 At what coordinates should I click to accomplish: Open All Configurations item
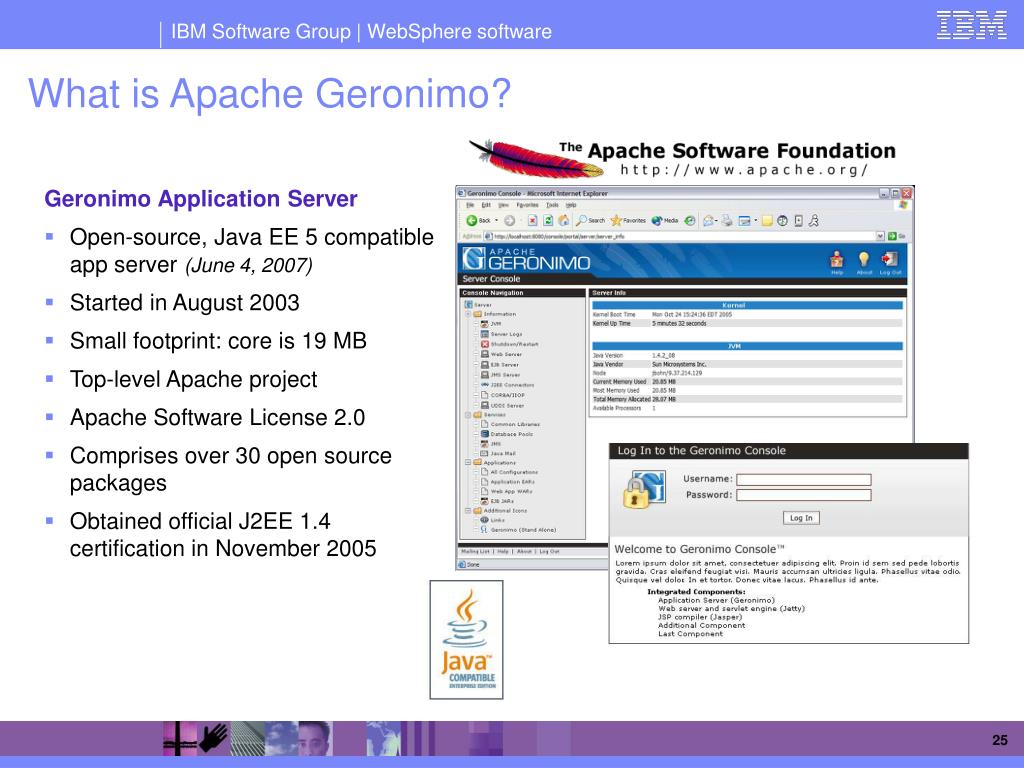pyautogui.click(x=509, y=472)
